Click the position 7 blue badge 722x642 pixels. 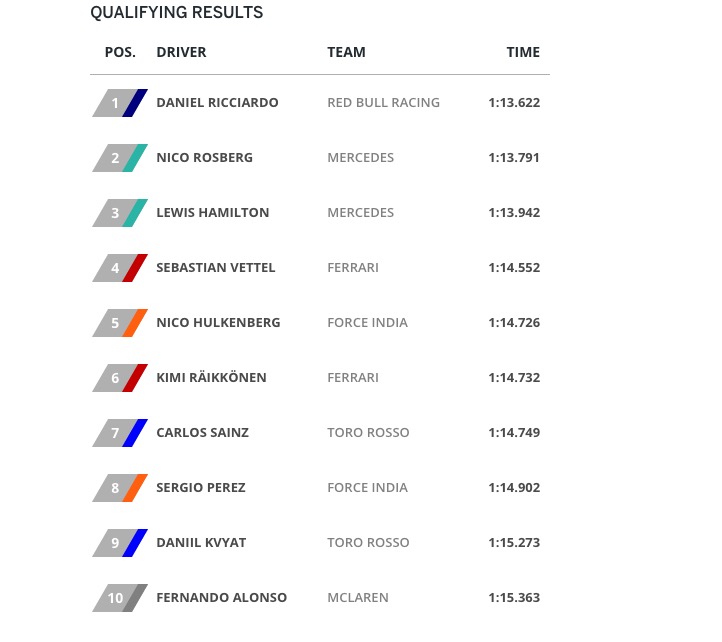[120, 433]
